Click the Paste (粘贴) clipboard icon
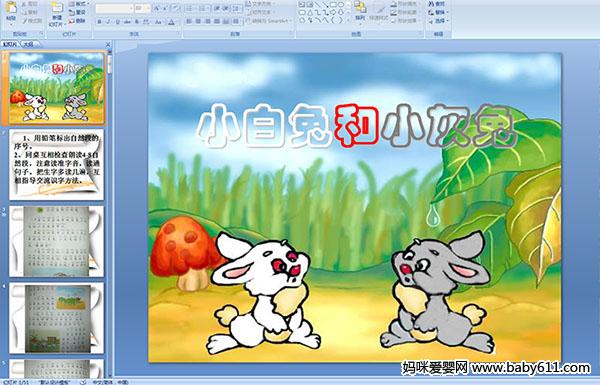 coord(11,7)
